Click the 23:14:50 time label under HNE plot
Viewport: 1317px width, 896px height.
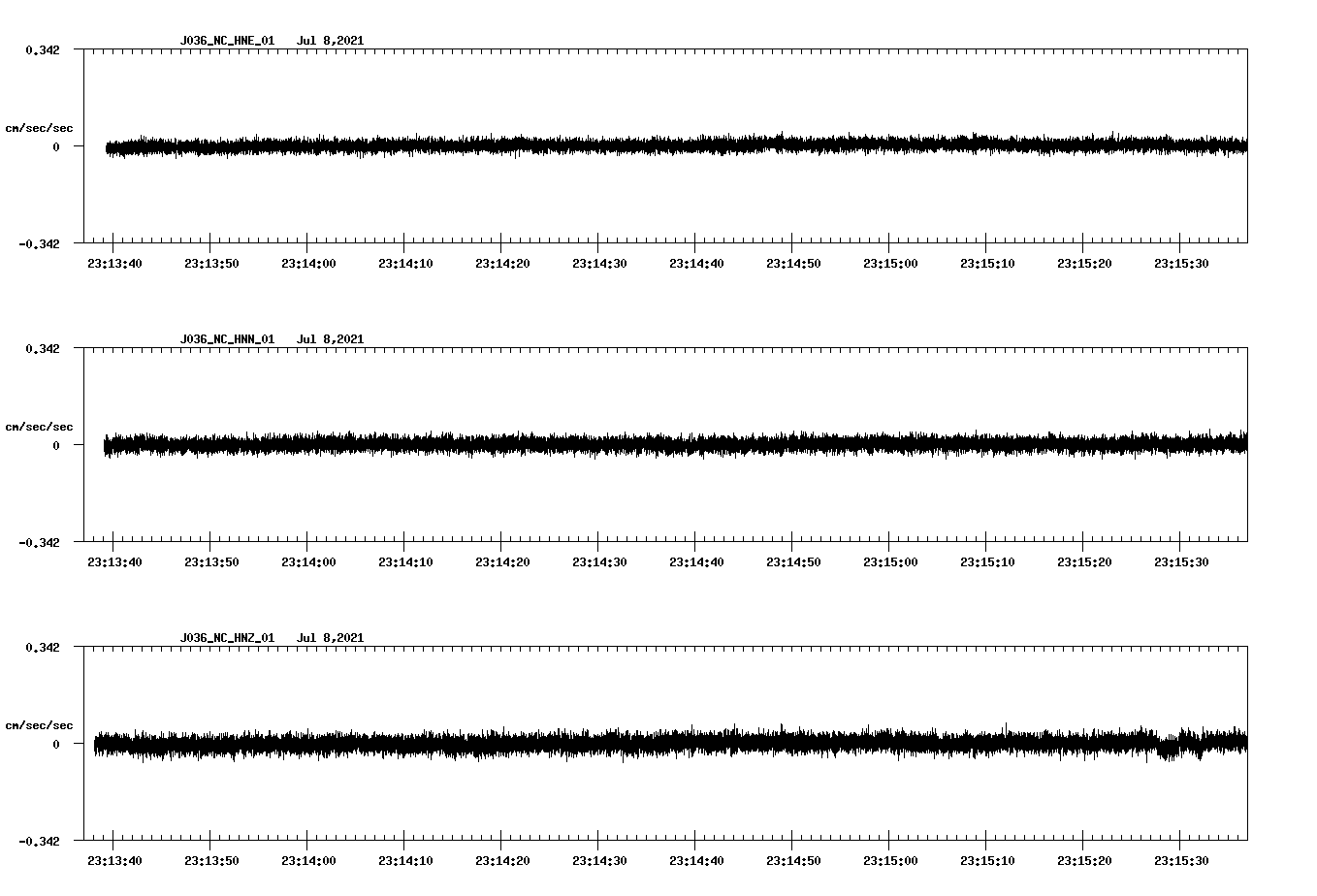tap(793, 264)
